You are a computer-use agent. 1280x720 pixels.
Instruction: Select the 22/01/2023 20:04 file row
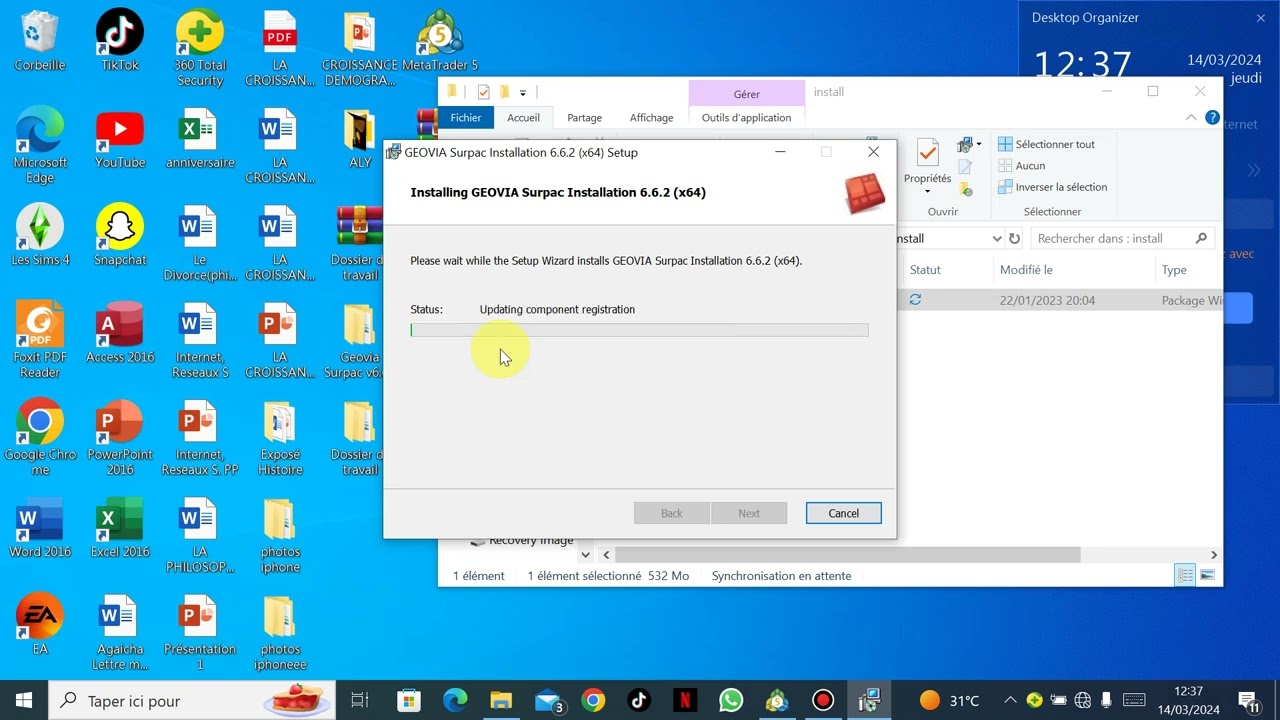coord(1060,300)
